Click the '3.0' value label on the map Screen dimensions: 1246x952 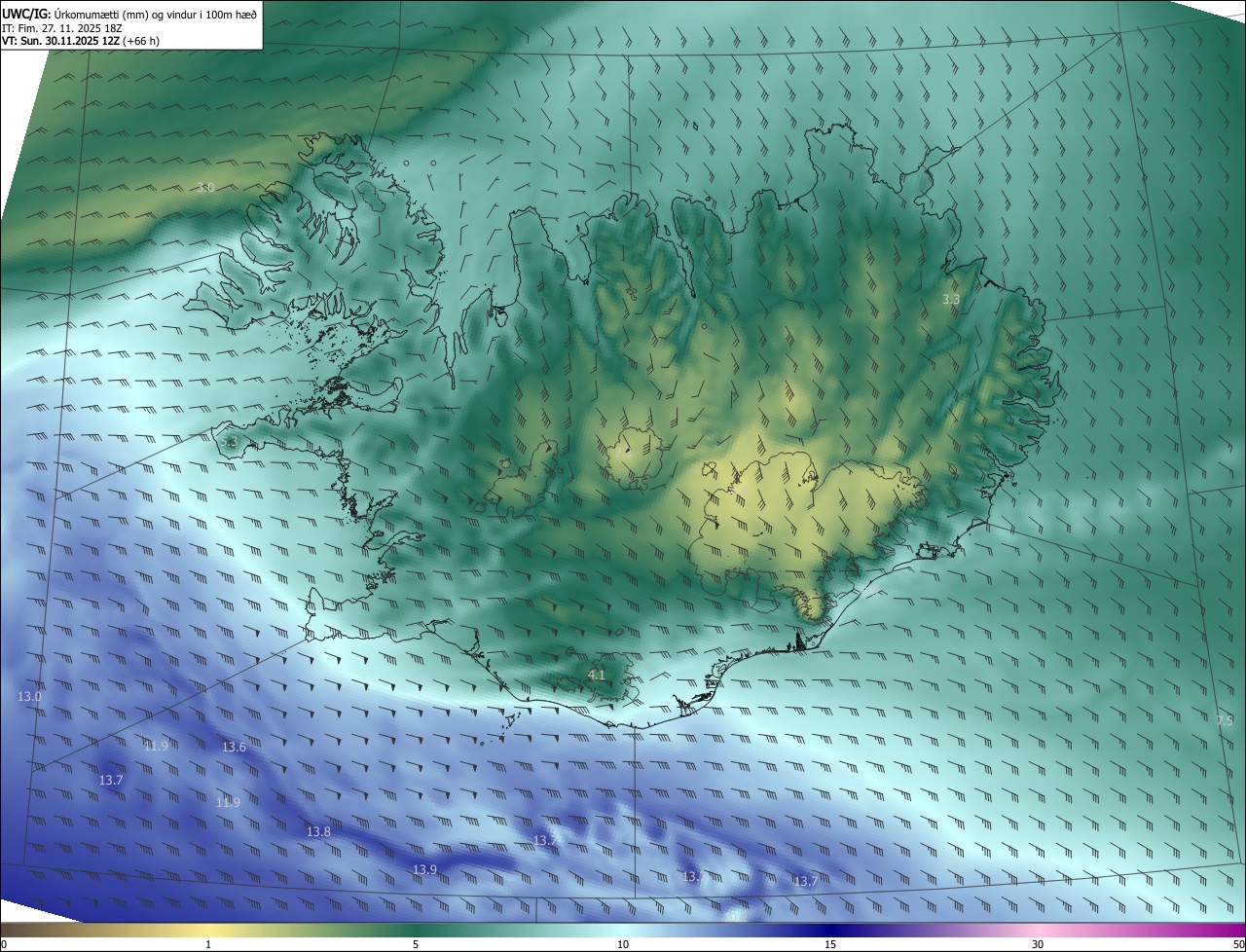[x=205, y=187]
